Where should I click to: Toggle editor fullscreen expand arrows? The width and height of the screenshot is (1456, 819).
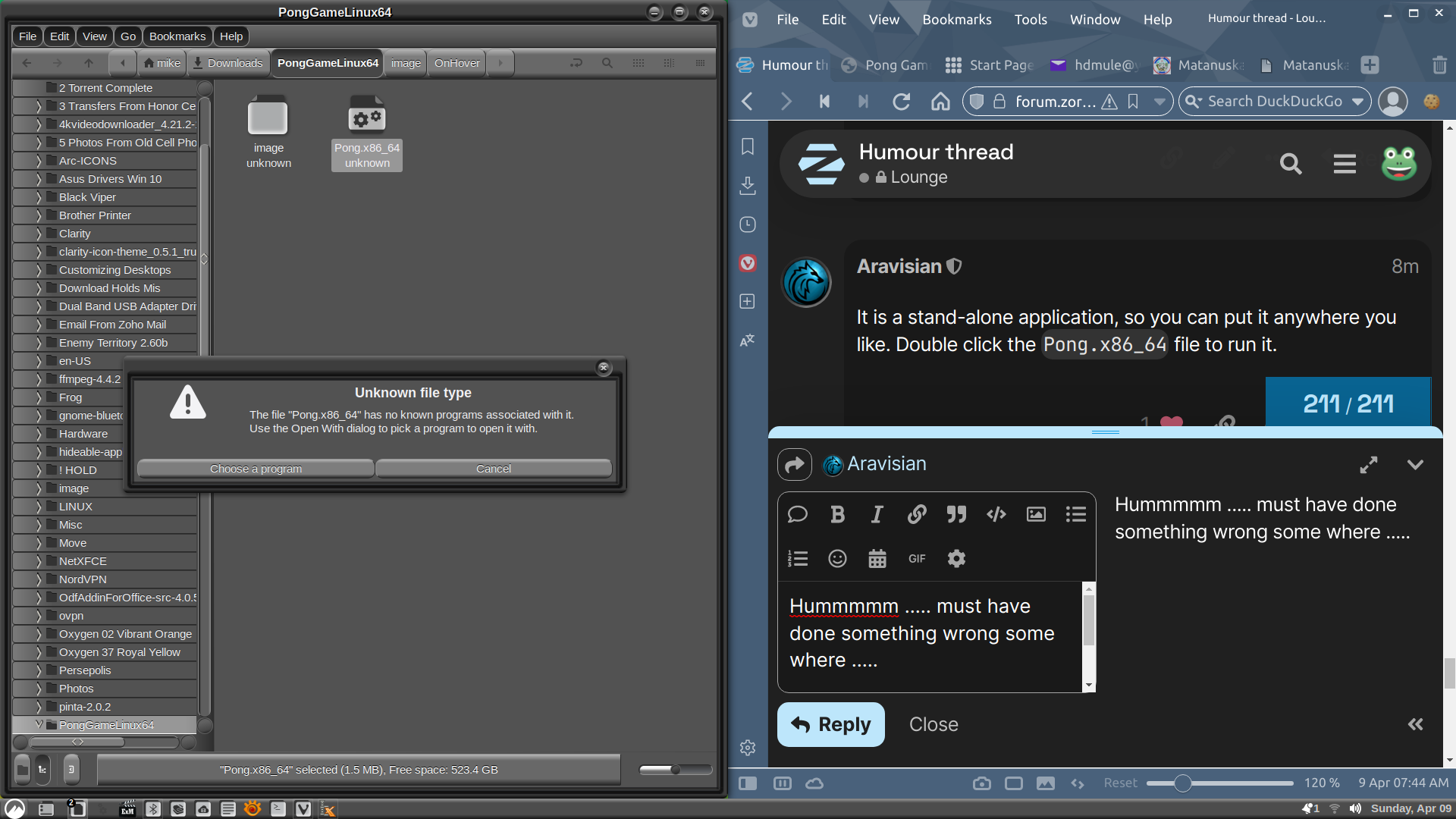pos(1369,465)
